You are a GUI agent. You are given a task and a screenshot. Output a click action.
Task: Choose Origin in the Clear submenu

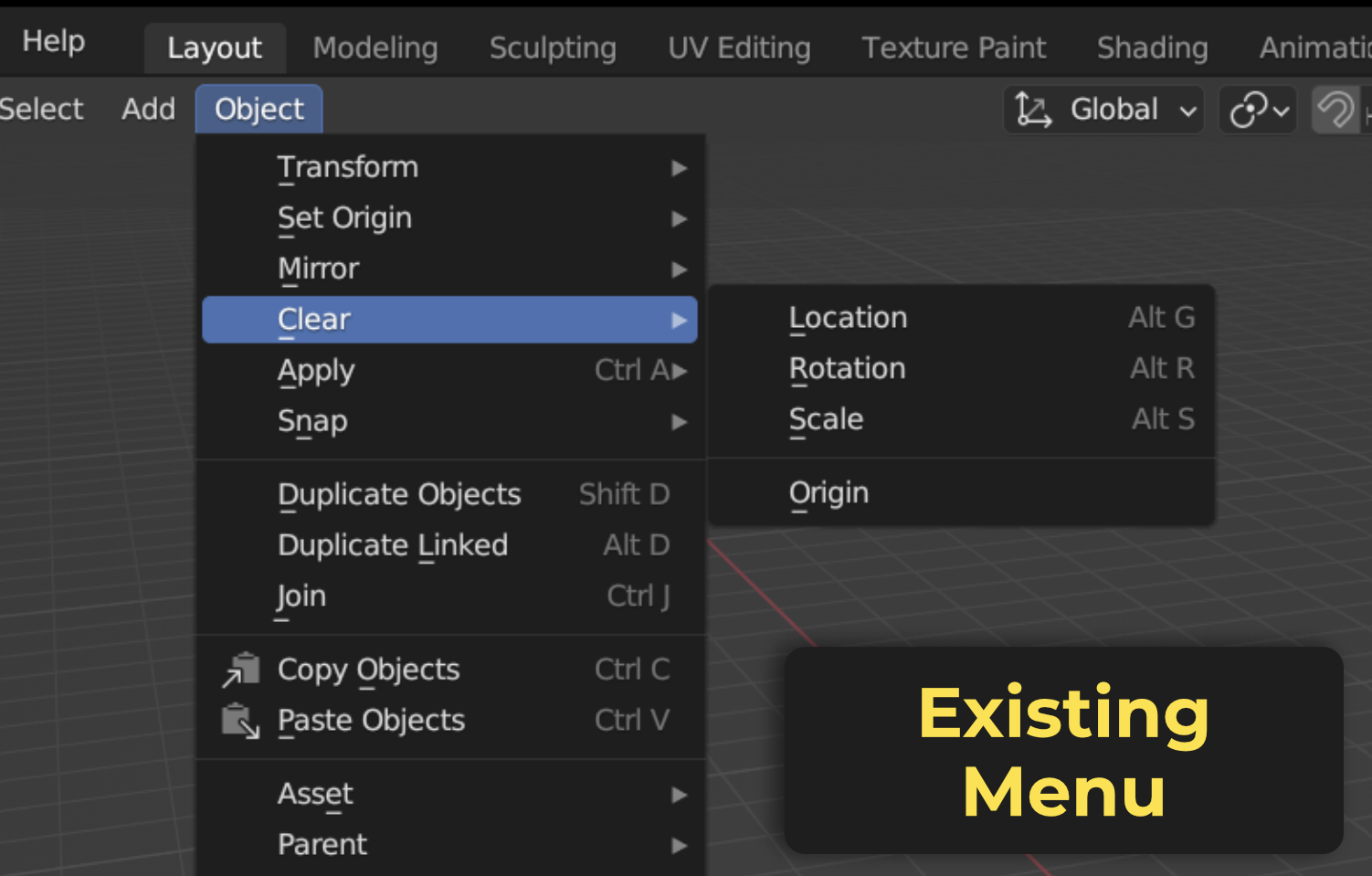pos(962,493)
